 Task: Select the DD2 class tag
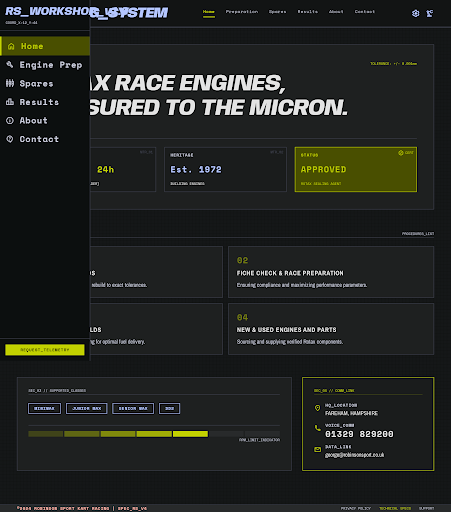tap(169, 408)
